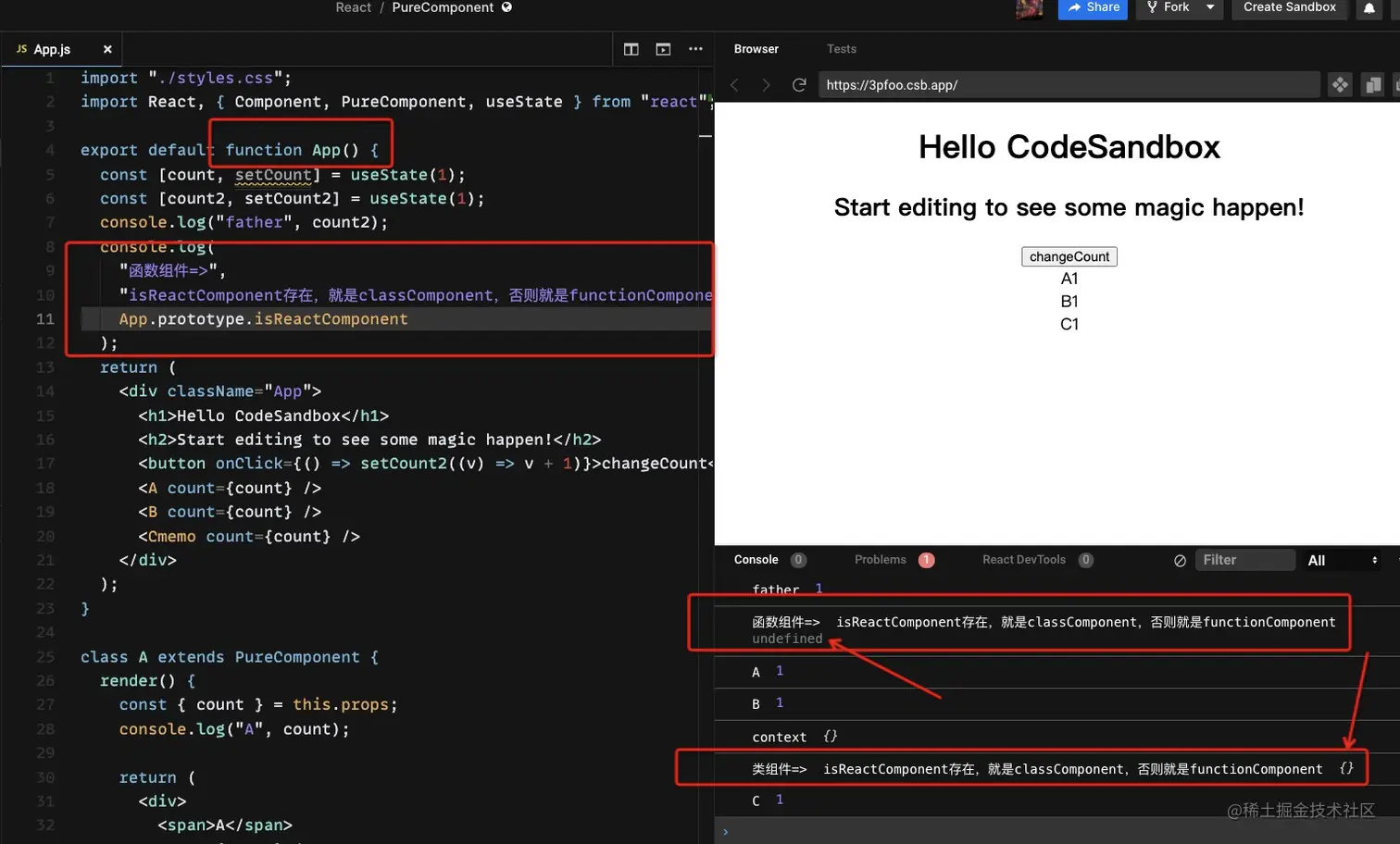1400x844 pixels.
Task: Click the 类组件=> console log row
Action: pyautogui.click(x=1056, y=769)
